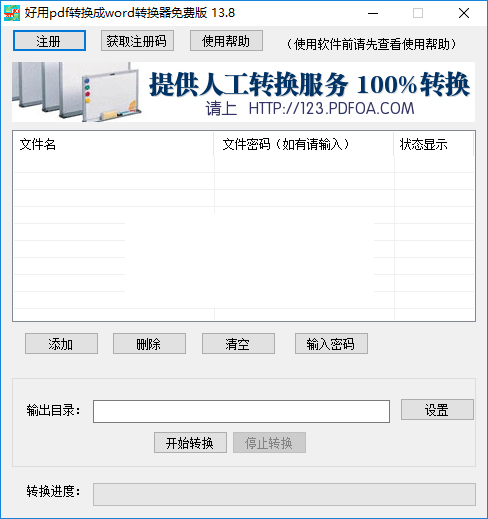This screenshot has height=519, width=488.
Task: Click the 删除 delete button
Action: [x=149, y=343]
